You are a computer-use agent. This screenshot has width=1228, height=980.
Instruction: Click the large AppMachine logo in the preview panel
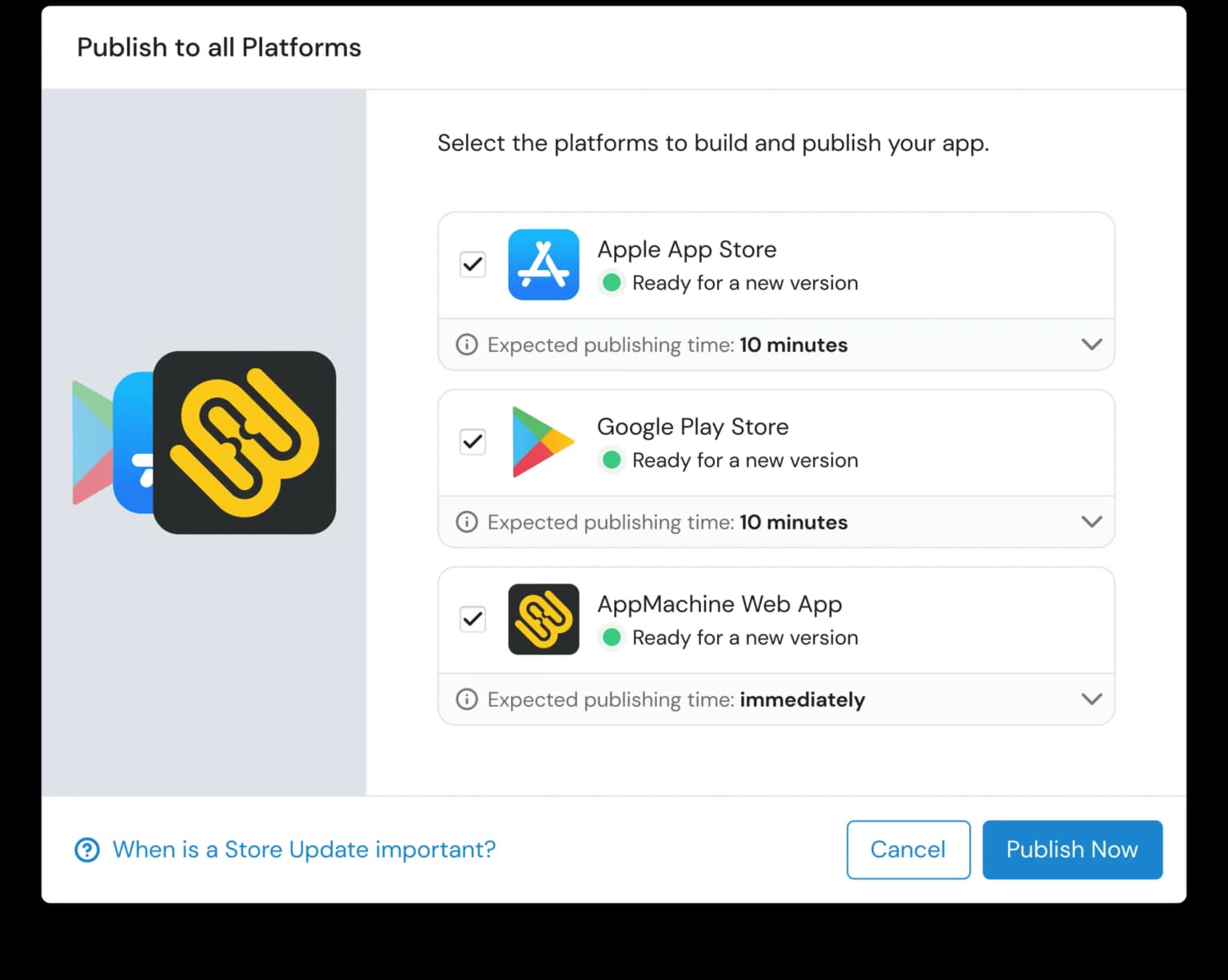coord(245,442)
